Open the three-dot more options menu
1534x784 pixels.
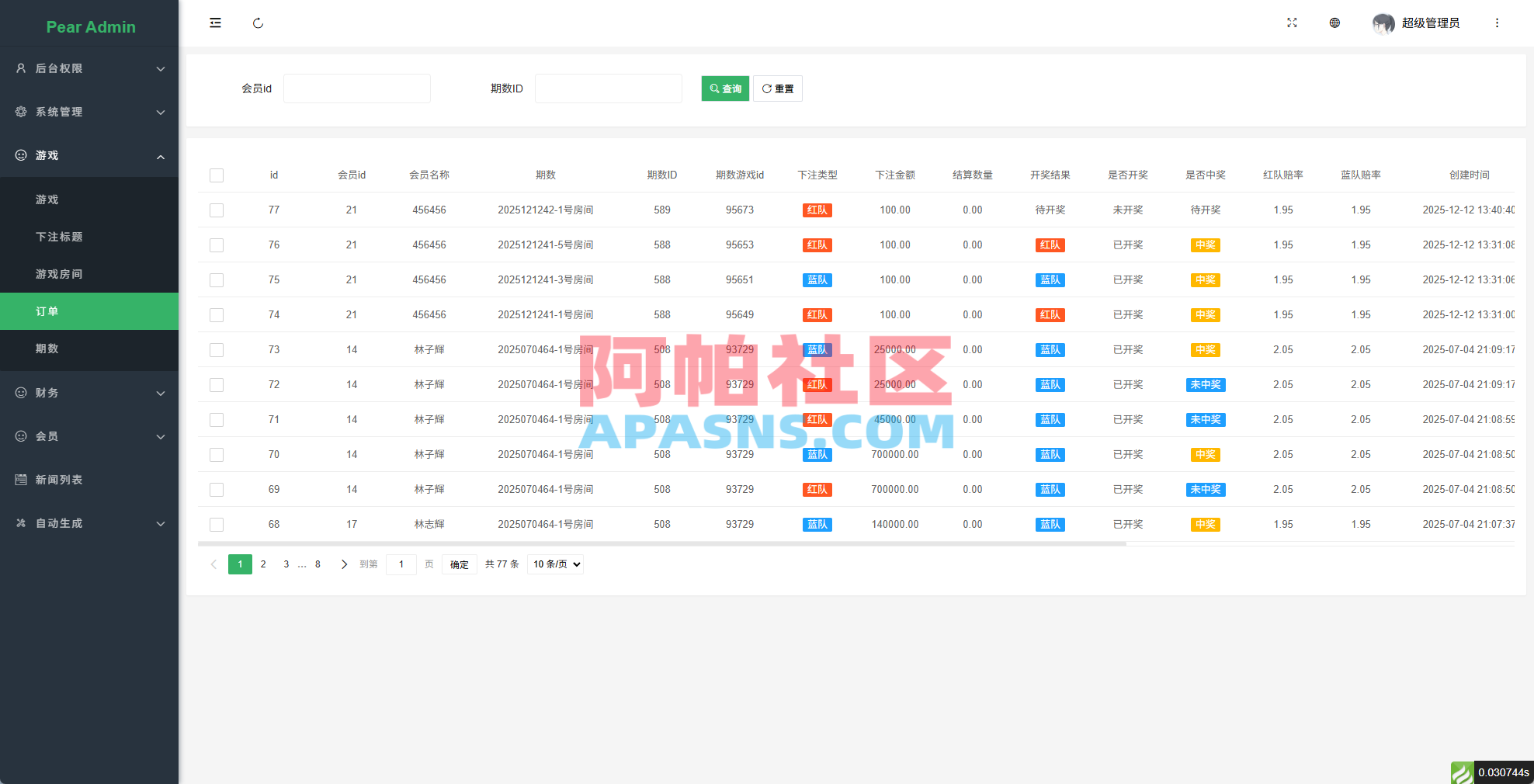1497,23
